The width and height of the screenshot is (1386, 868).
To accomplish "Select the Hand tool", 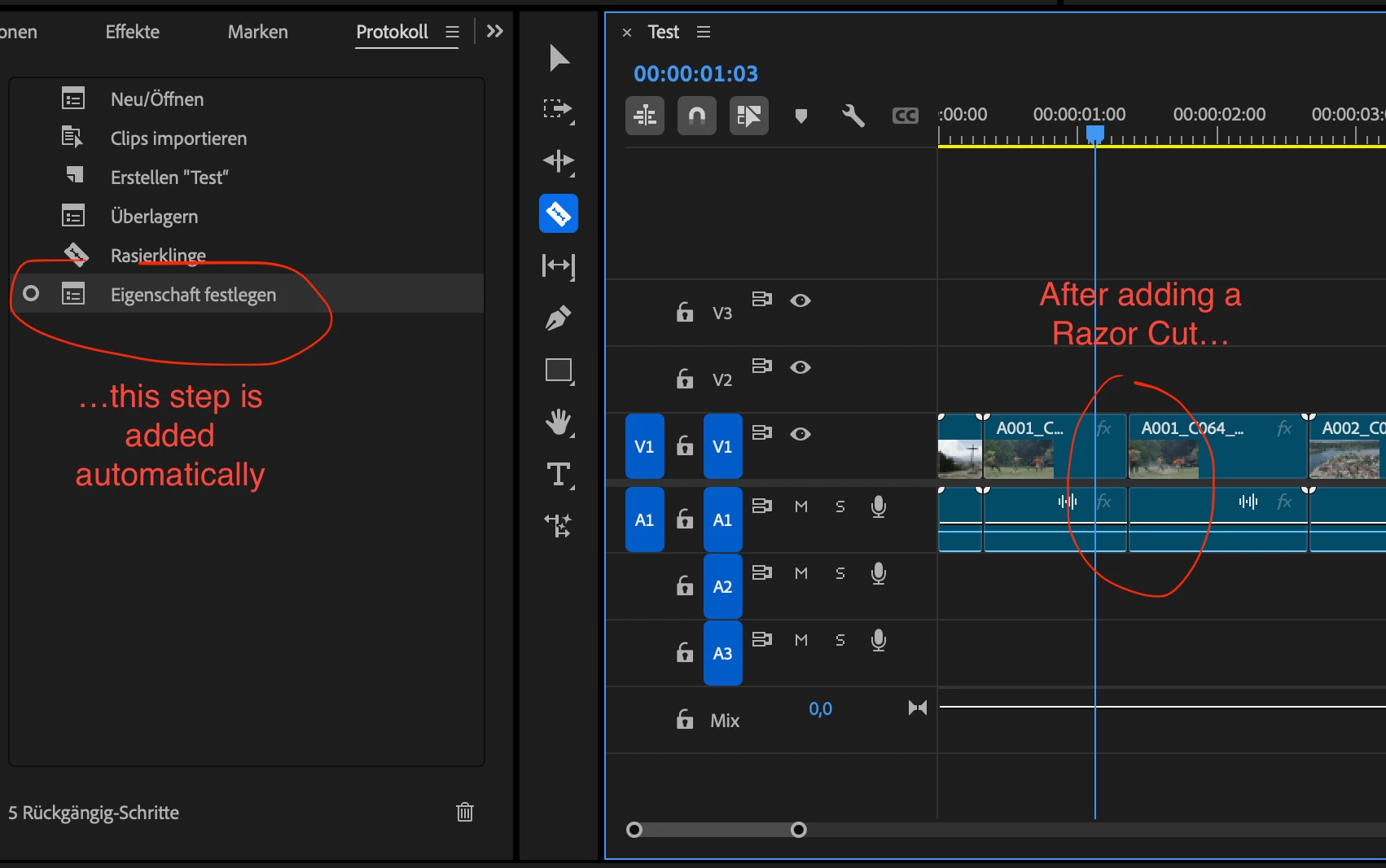I will 559,423.
